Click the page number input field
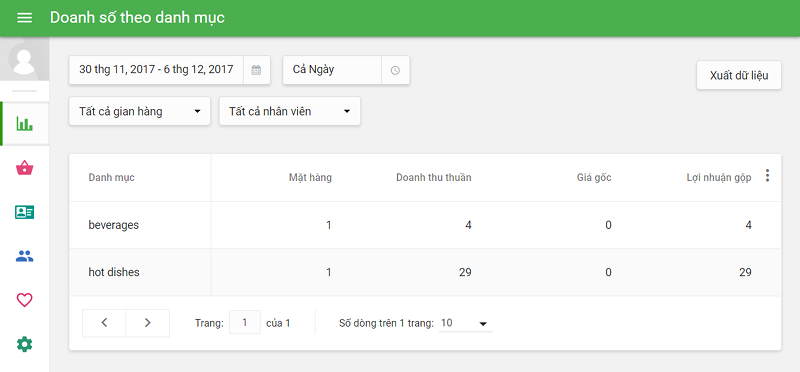The width and height of the screenshot is (800, 372). click(245, 323)
